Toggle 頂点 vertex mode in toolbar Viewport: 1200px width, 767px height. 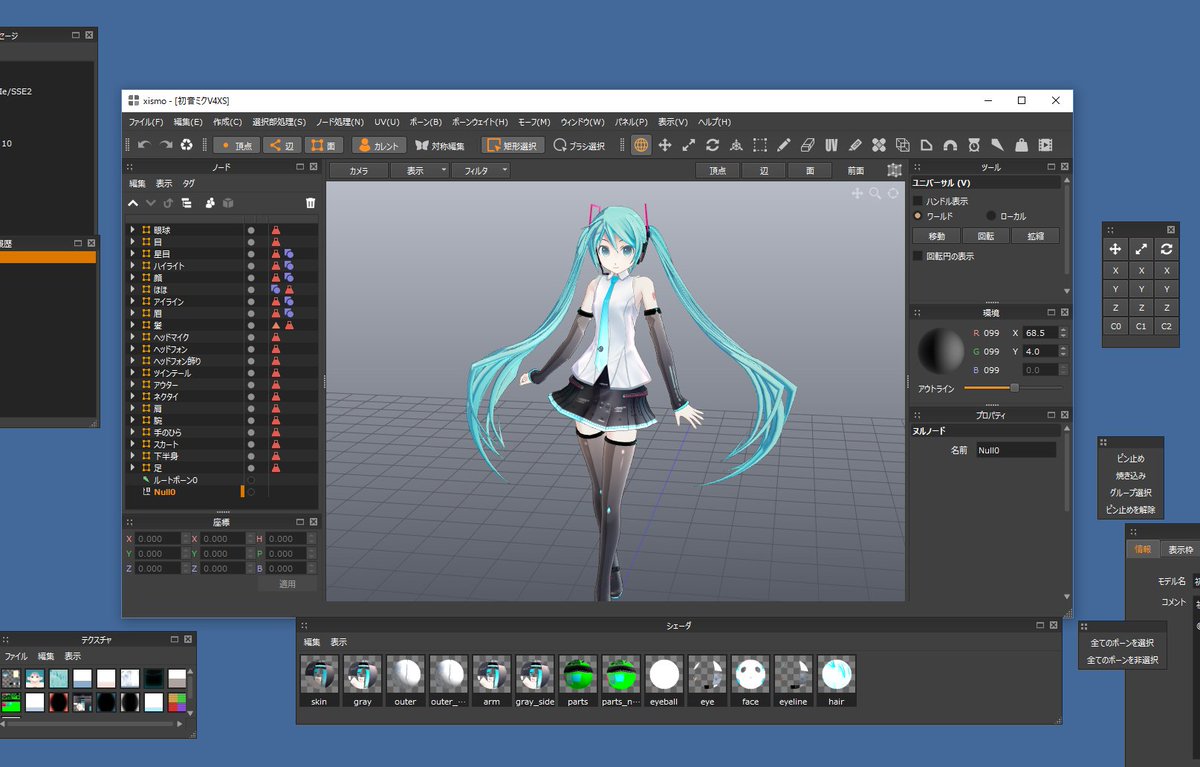point(238,145)
